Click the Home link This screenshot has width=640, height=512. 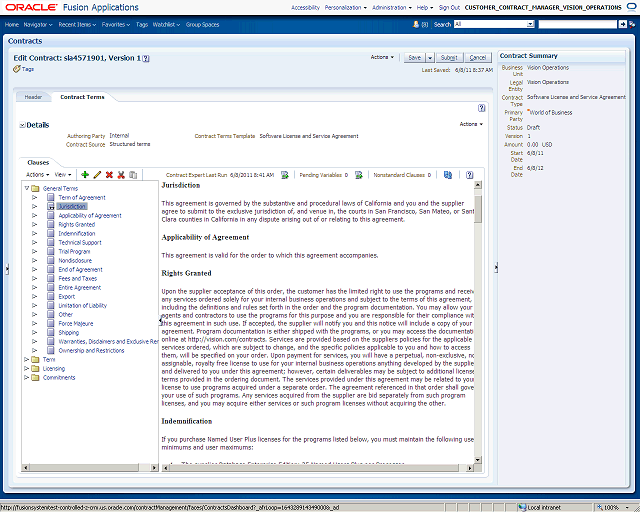click(12, 24)
